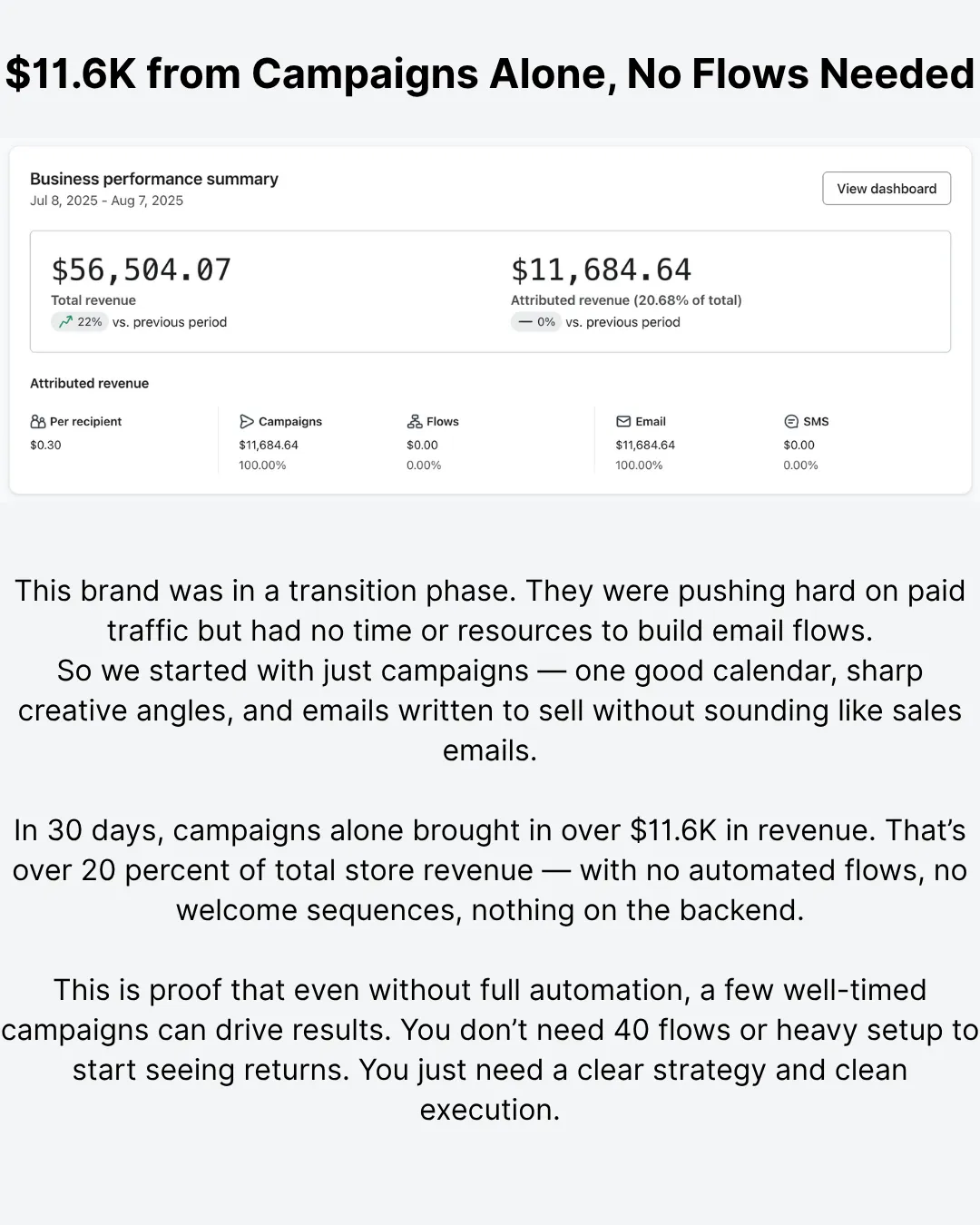Select the 22% change badge

(80, 322)
